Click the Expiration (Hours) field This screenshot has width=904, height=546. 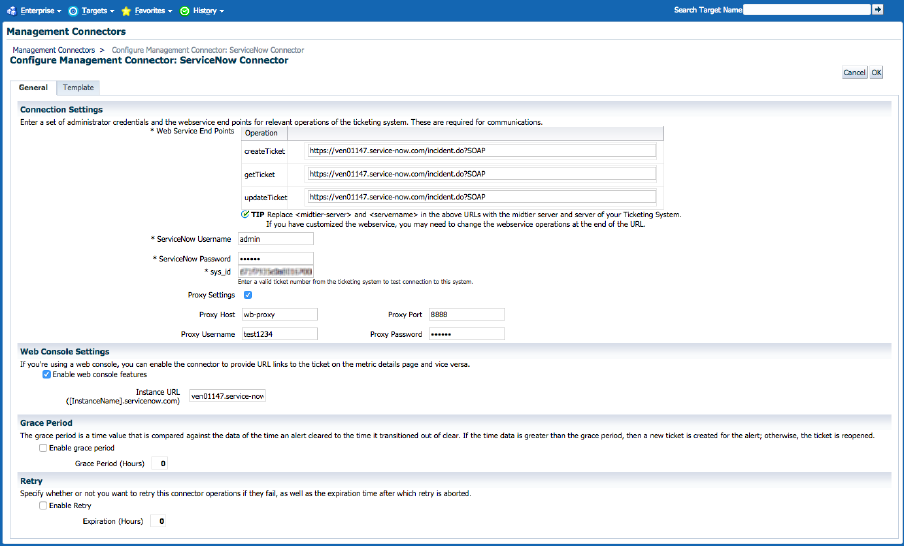[158, 521]
